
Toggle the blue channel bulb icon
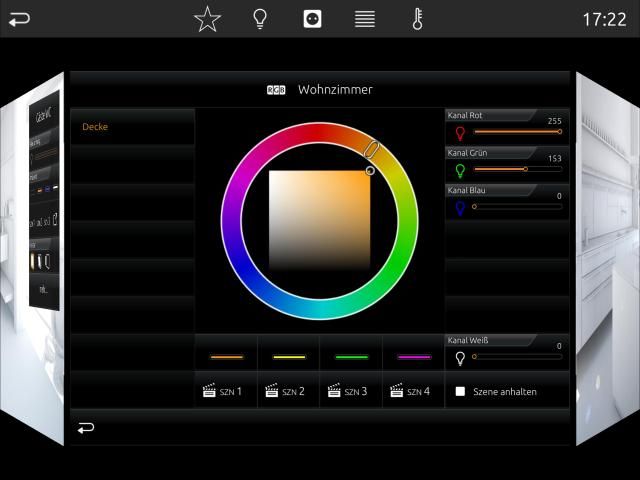click(x=460, y=208)
